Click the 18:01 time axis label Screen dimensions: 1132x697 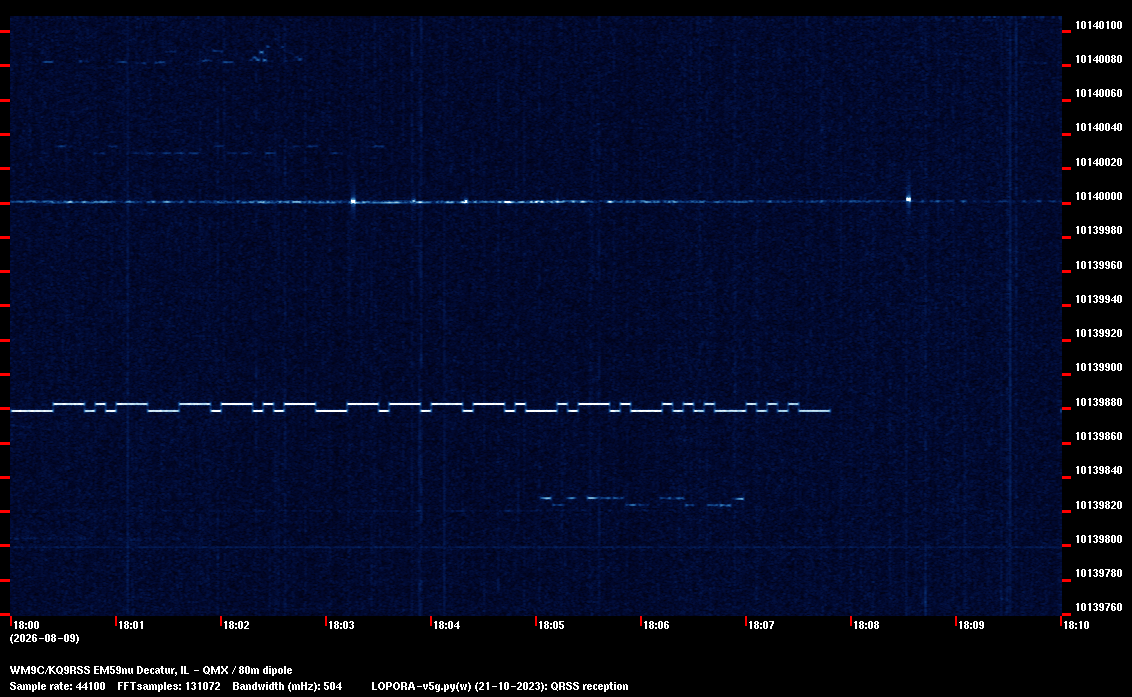coord(131,625)
